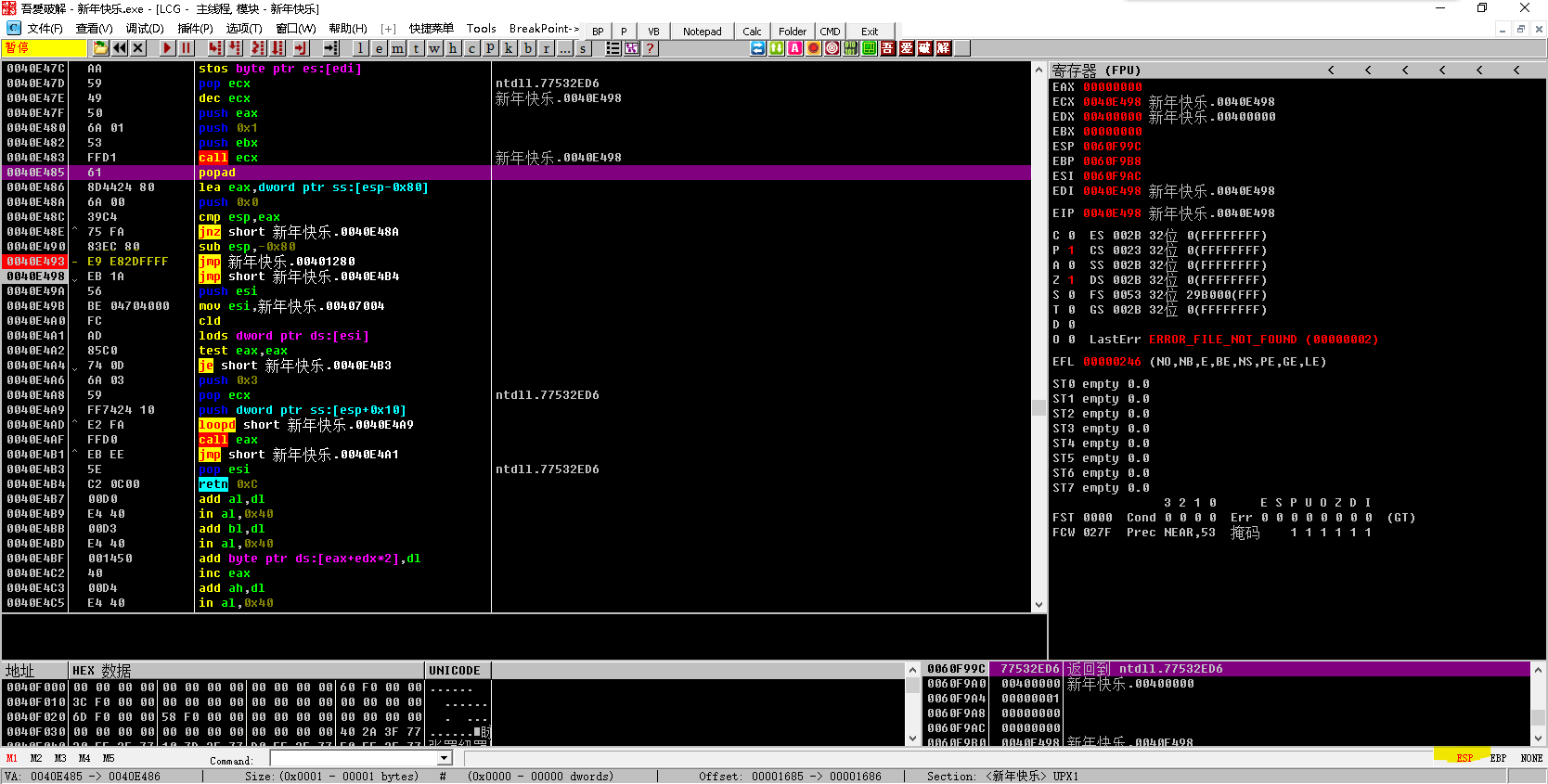Open the 窗口(W) menu
The width and height of the screenshot is (1548, 784).
click(296, 29)
